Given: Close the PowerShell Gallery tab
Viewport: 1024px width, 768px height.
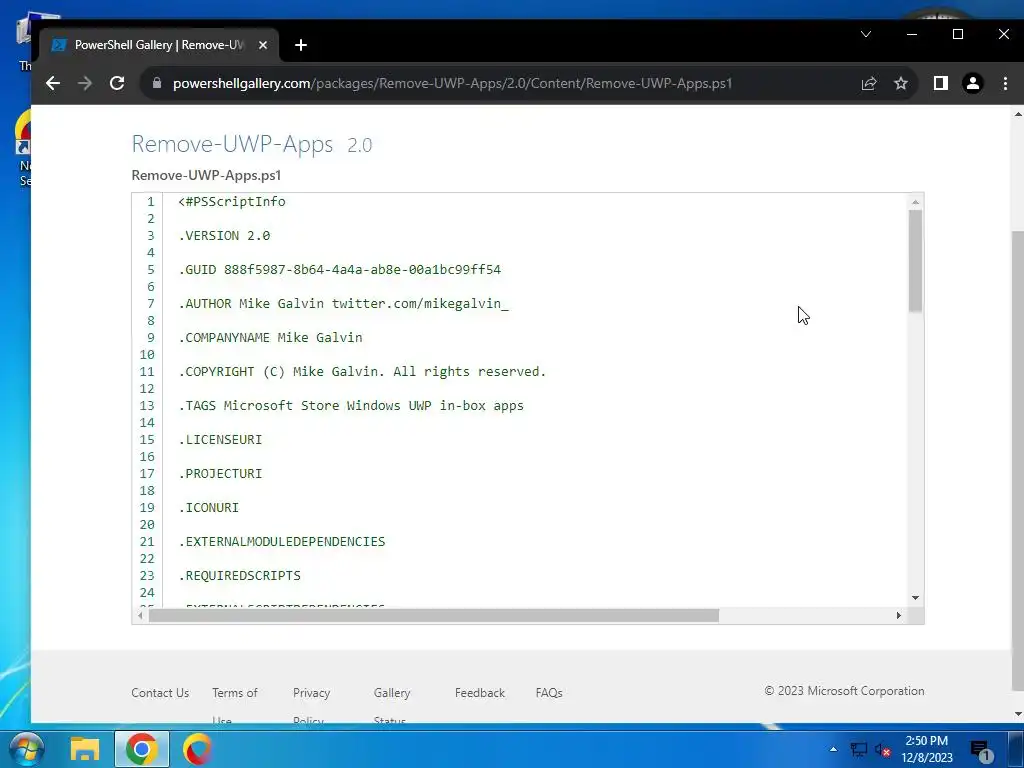Looking at the screenshot, I should tap(263, 45).
